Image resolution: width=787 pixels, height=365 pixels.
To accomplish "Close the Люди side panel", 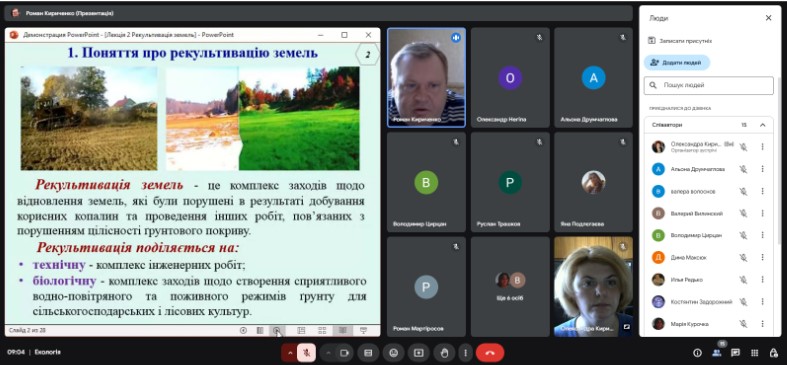I will point(768,18).
